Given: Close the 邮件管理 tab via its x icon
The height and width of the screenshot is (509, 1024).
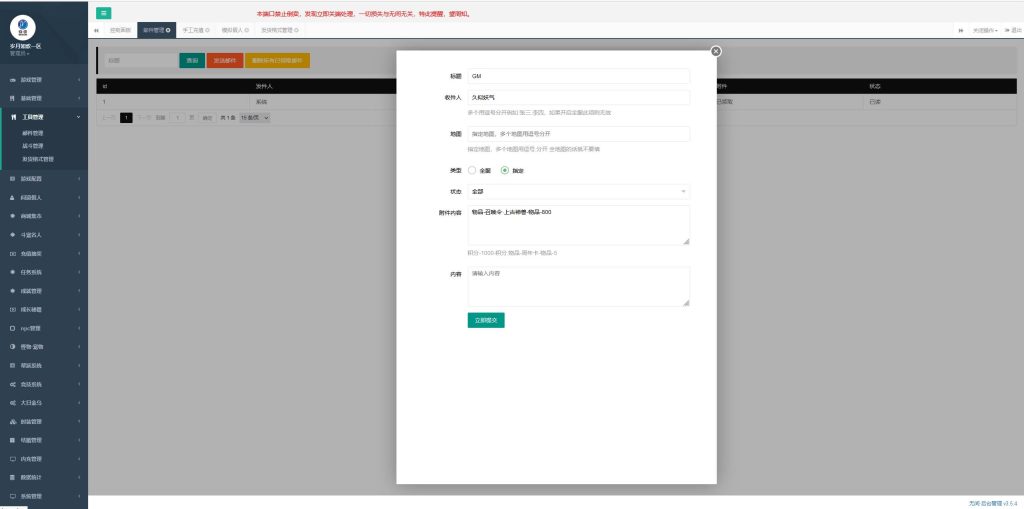Looking at the screenshot, I should [x=168, y=30].
